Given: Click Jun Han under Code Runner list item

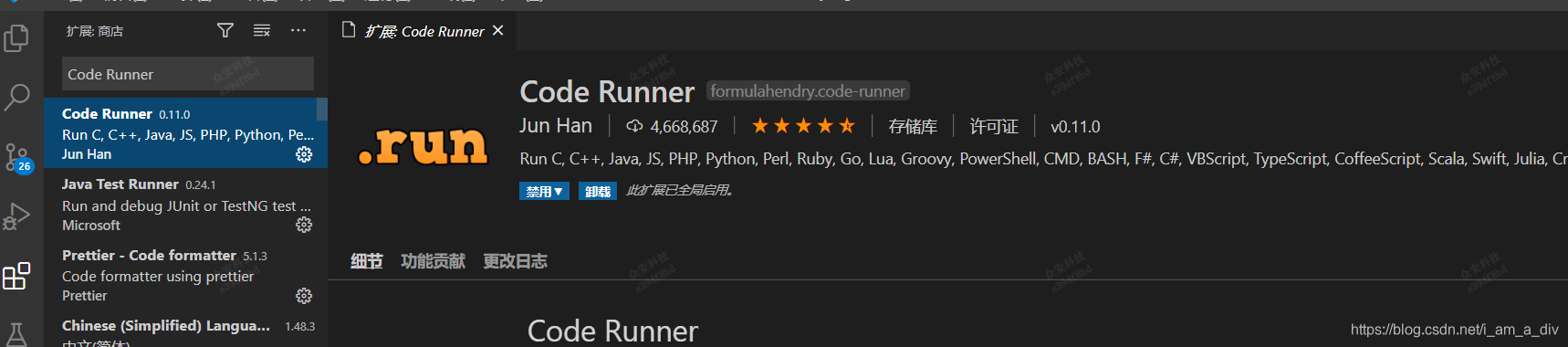Looking at the screenshot, I should point(87,154).
